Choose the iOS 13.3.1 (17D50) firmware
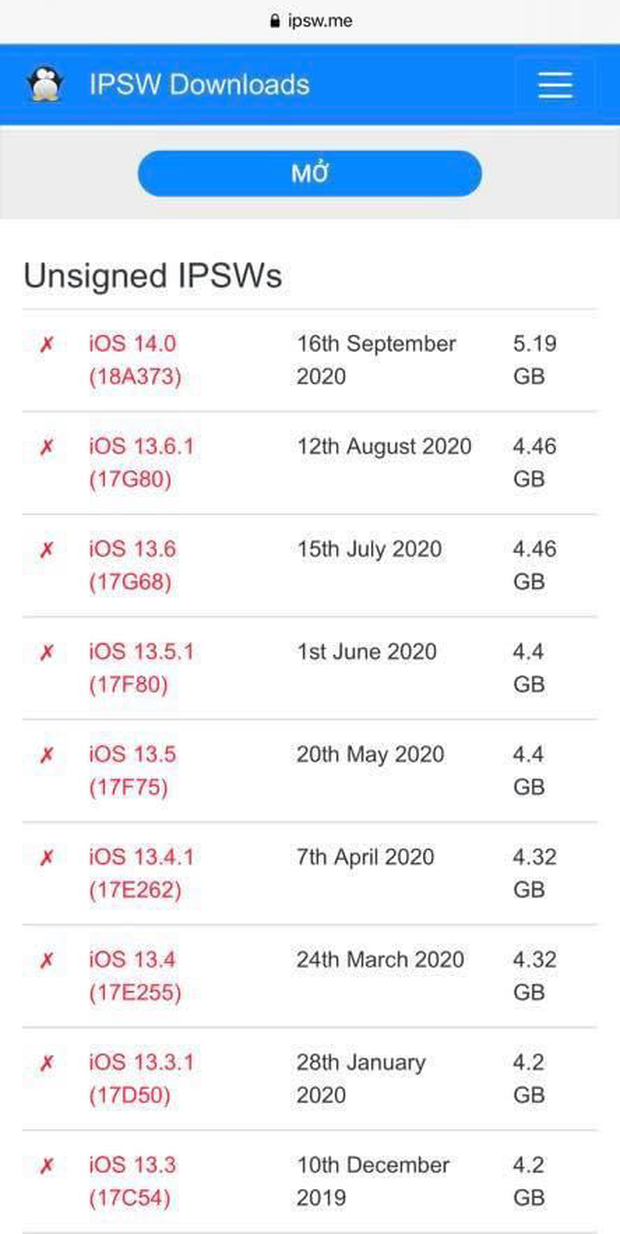 click(x=140, y=1079)
